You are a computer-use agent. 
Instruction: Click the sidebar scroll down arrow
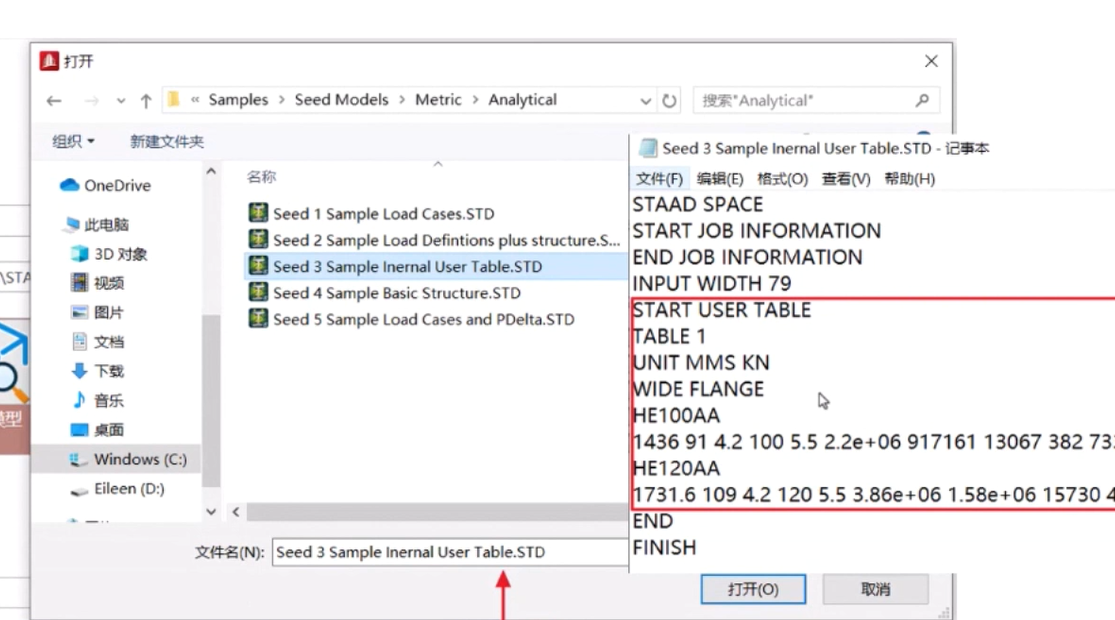pos(211,511)
